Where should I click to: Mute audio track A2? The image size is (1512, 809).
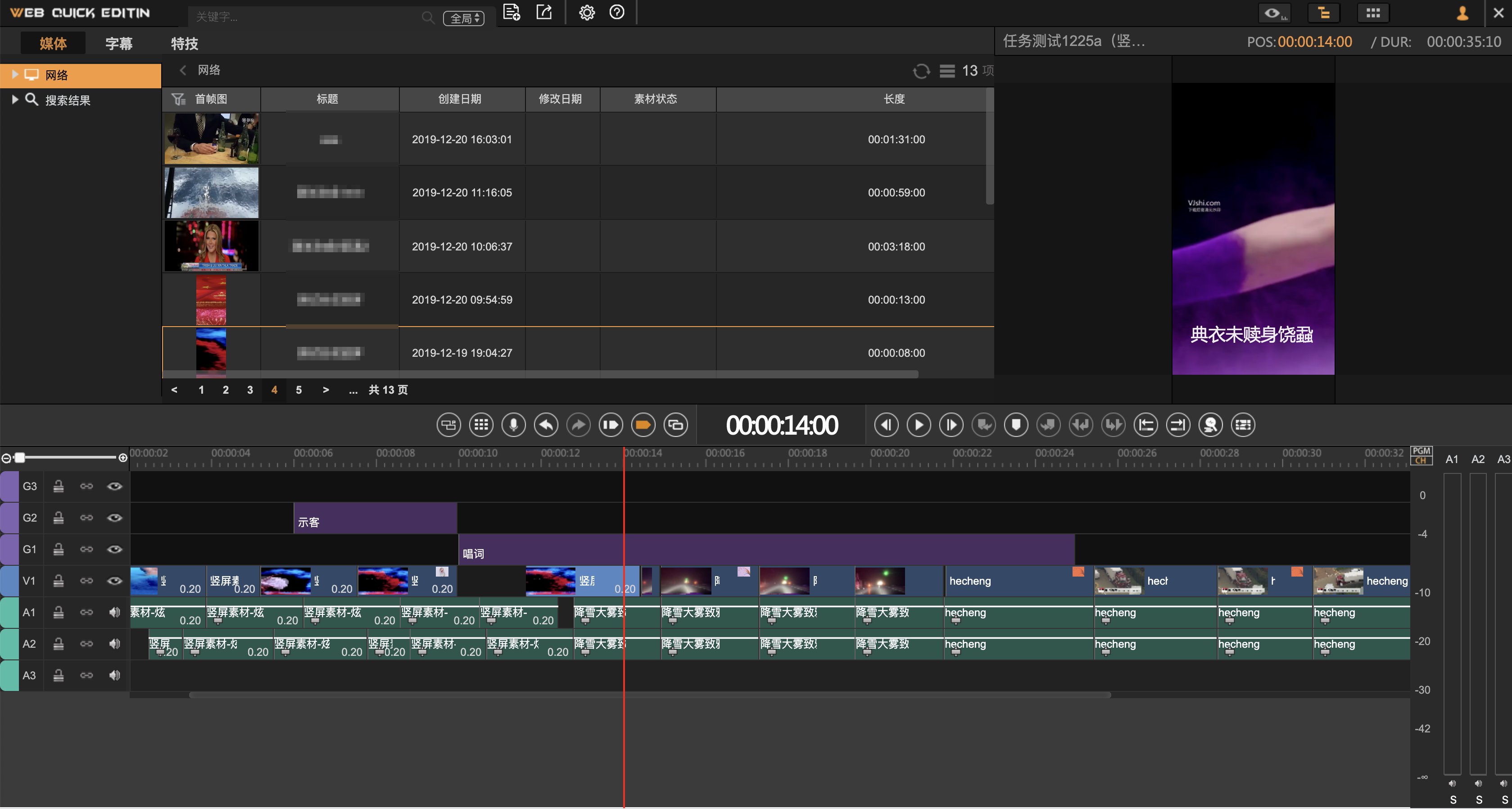pyautogui.click(x=114, y=644)
